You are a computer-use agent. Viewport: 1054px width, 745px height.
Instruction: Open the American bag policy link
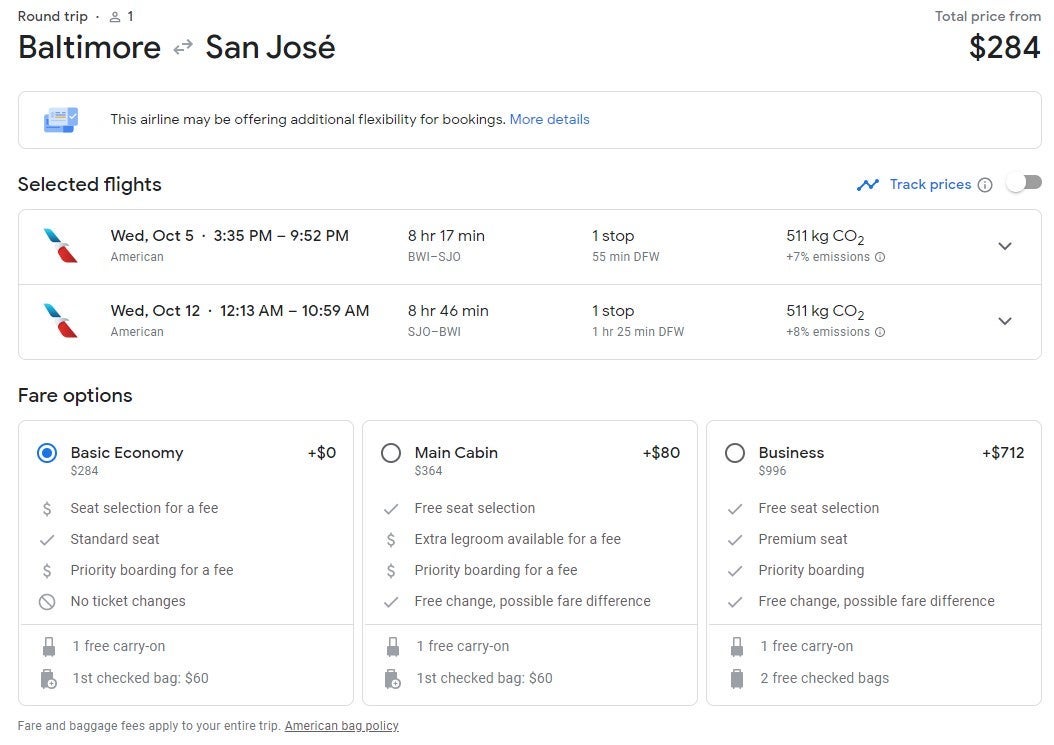click(341, 726)
